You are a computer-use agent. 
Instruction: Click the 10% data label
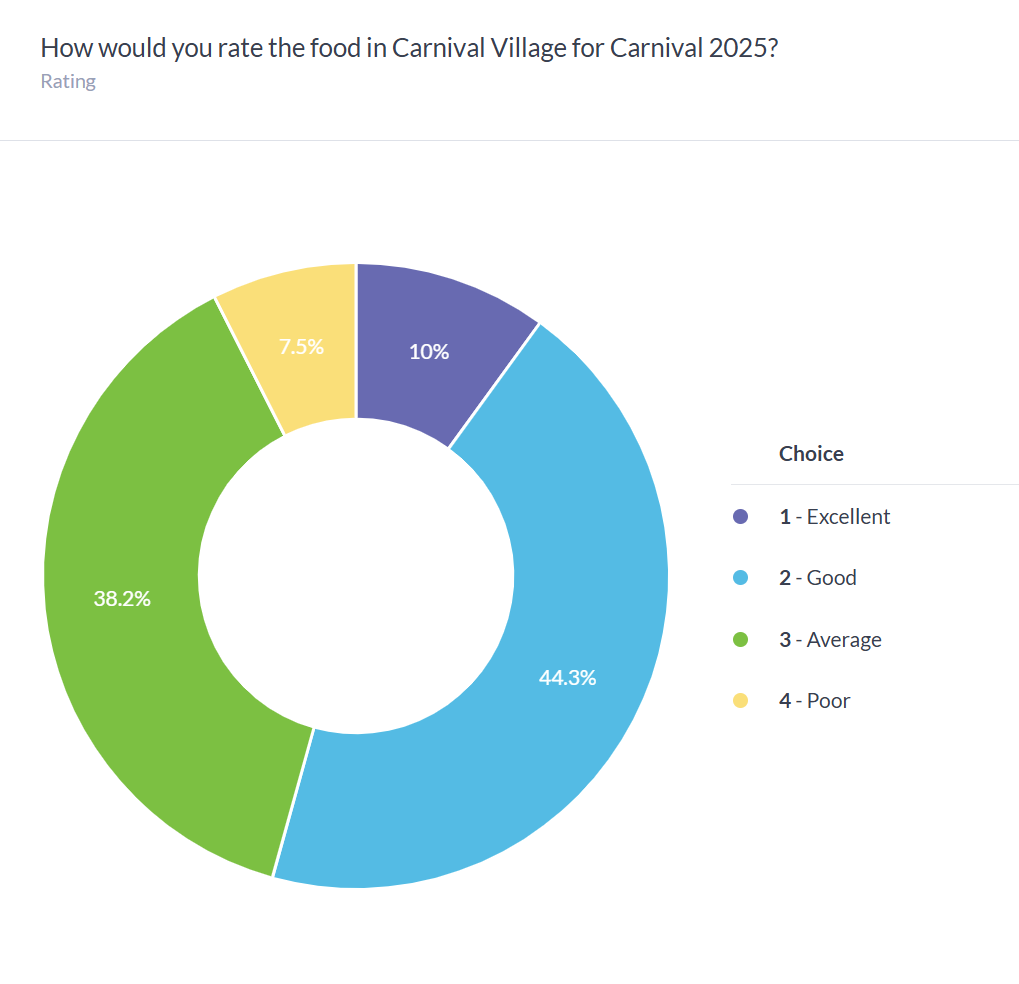pyautogui.click(x=429, y=352)
